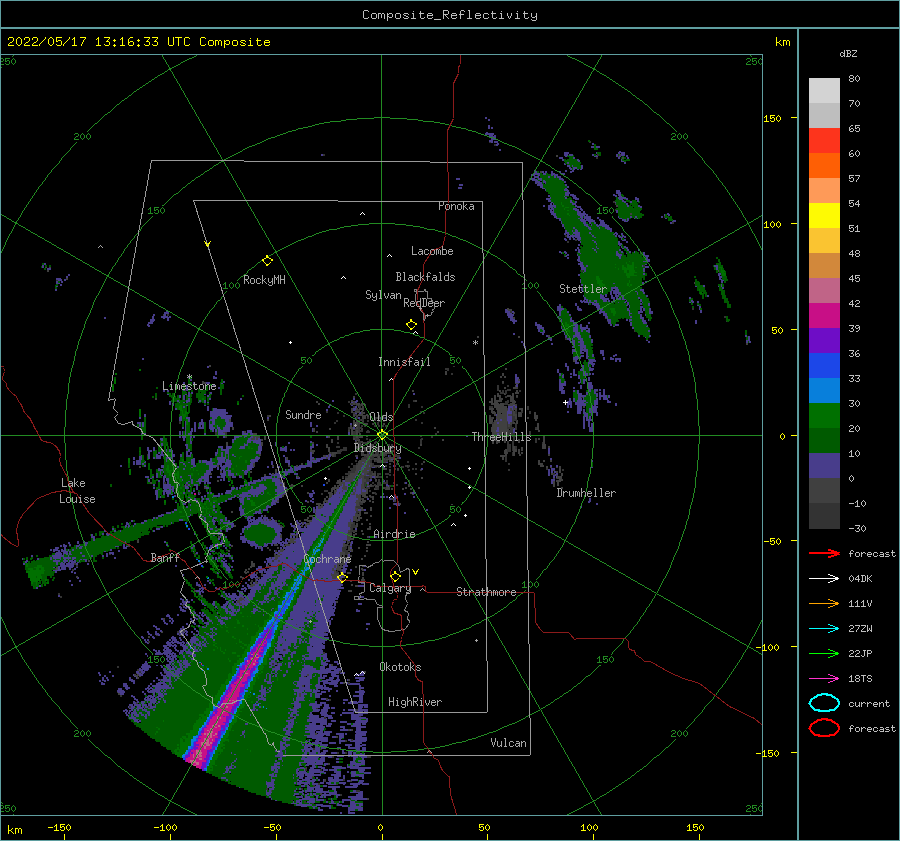This screenshot has height=841, width=900.
Task: Click the yellow diamond marker near Cochrane
Action: coord(342,578)
